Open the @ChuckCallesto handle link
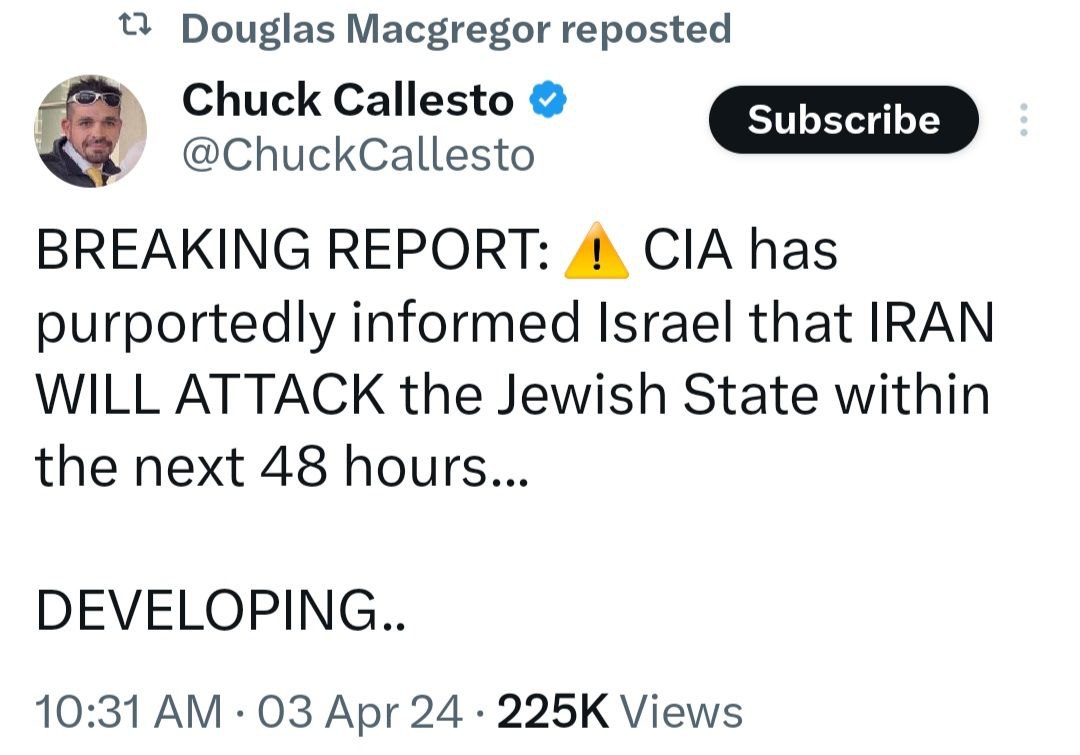 coord(358,155)
